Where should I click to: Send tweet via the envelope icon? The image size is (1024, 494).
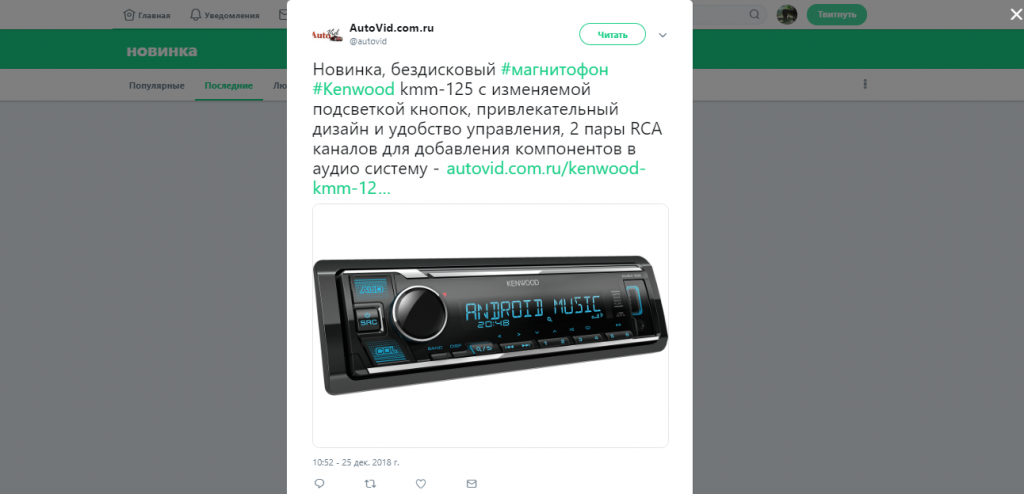click(472, 484)
